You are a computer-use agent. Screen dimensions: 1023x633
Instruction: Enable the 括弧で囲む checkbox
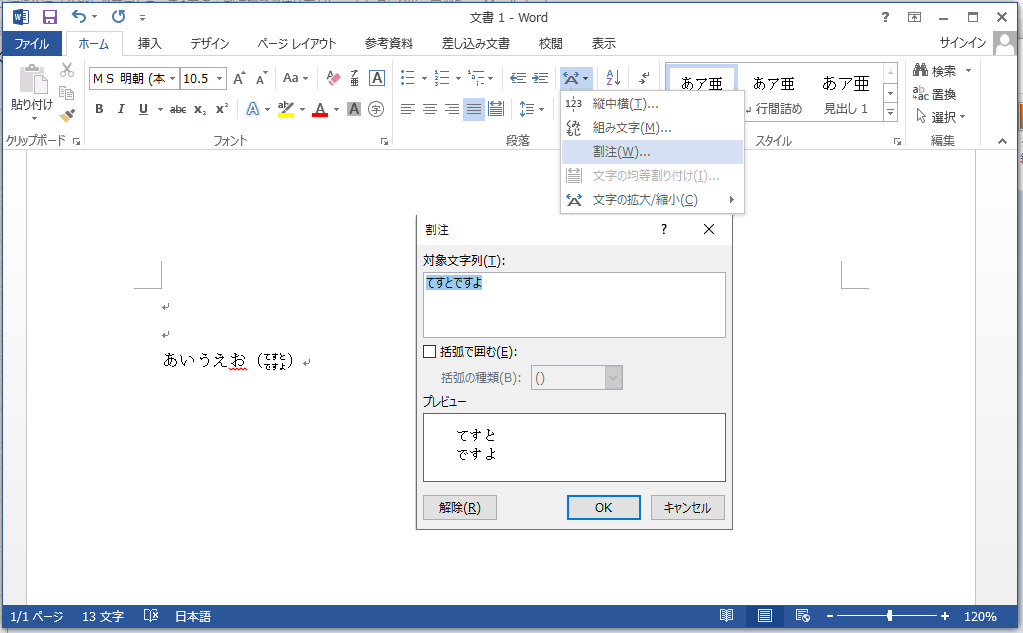[430, 351]
